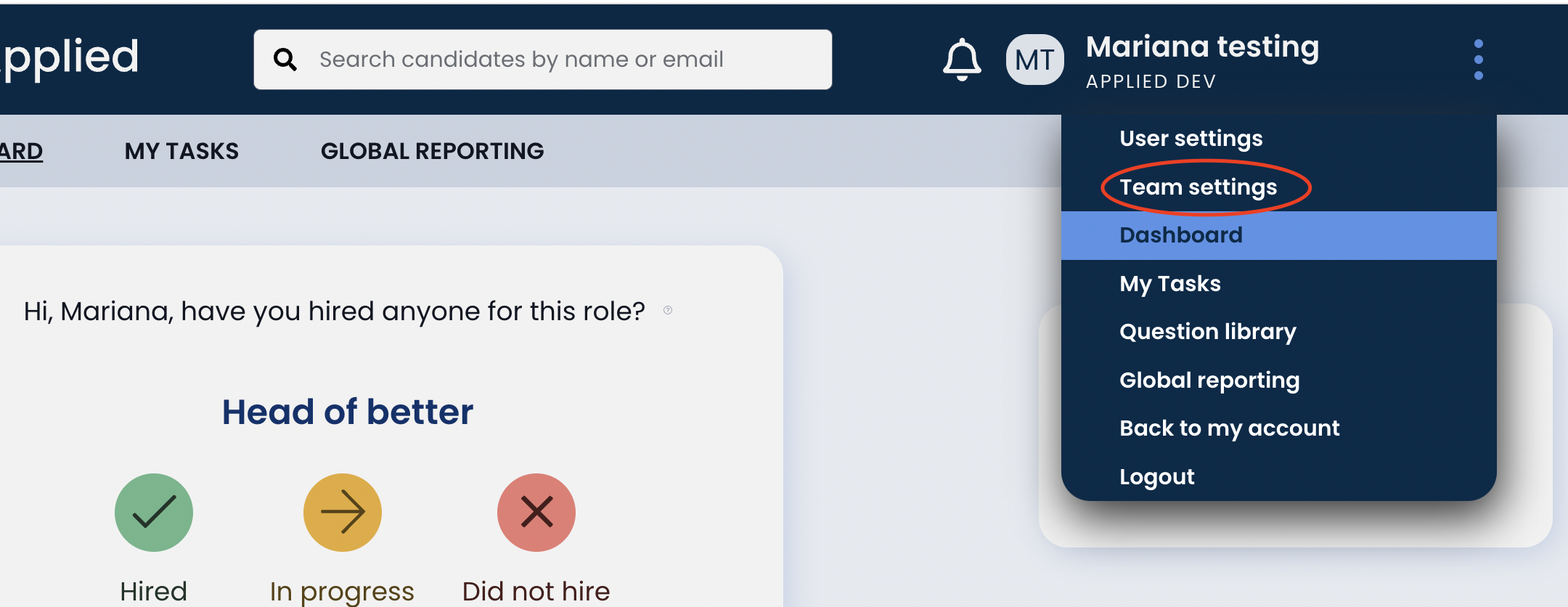1568x607 pixels.
Task: Toggle the three-dot account menu
Action: 1478,60
